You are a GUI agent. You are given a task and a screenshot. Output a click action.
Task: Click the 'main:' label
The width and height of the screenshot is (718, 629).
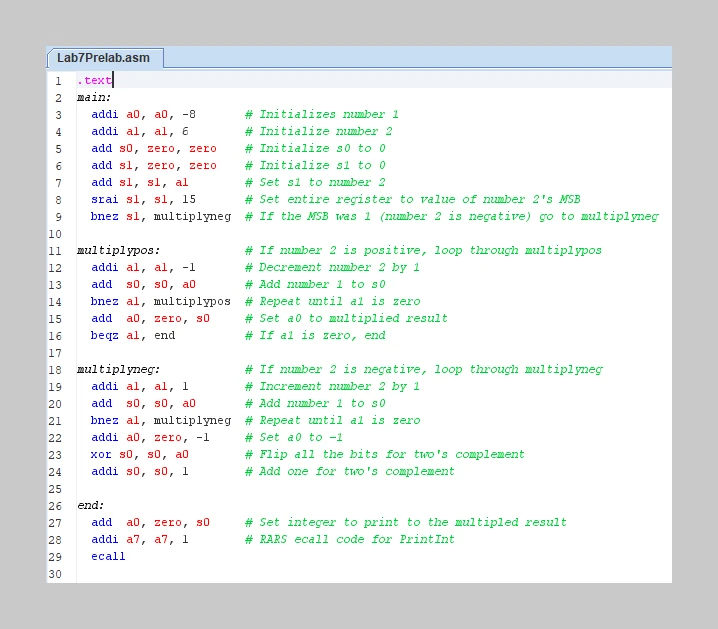[94, 98]
